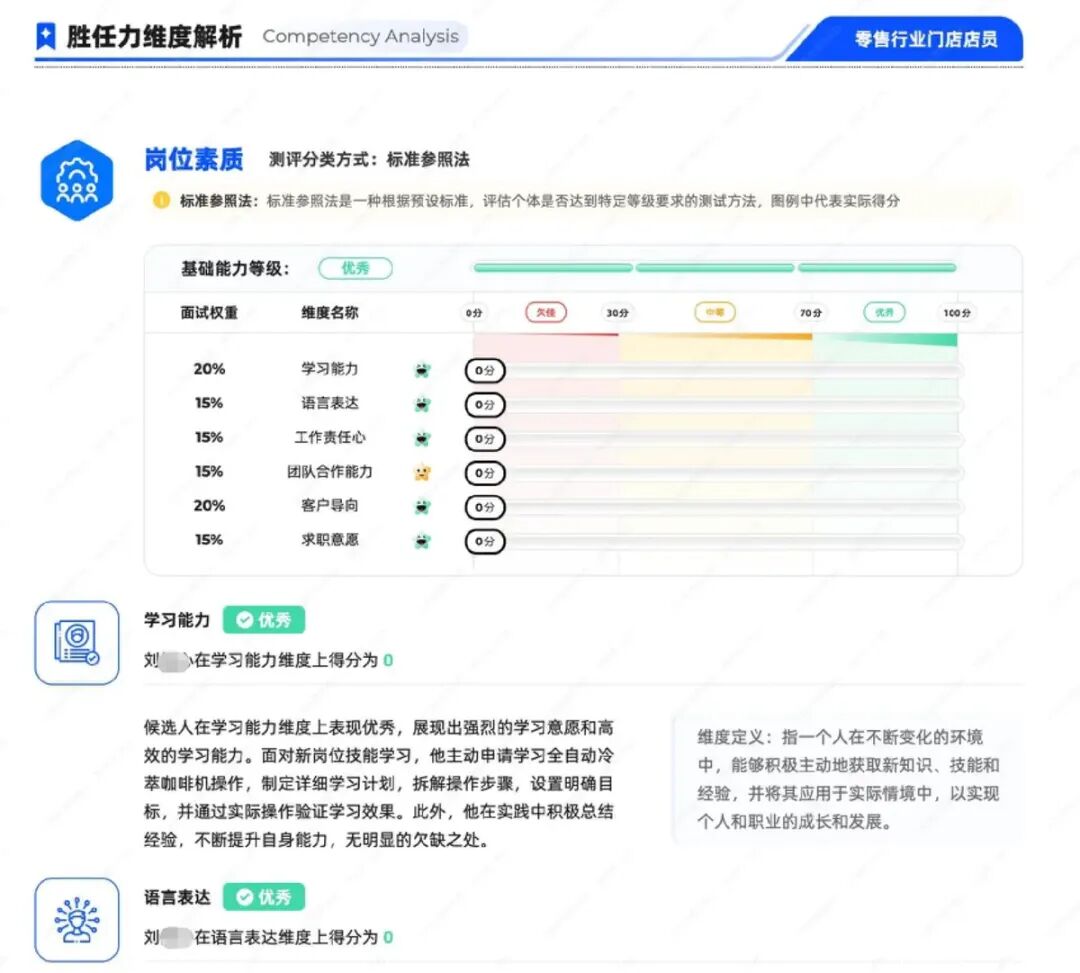Click the 优秀 badge beside 基础能力等级
The height and width of the screenshot is (973, 1080).
pos(355,268)
